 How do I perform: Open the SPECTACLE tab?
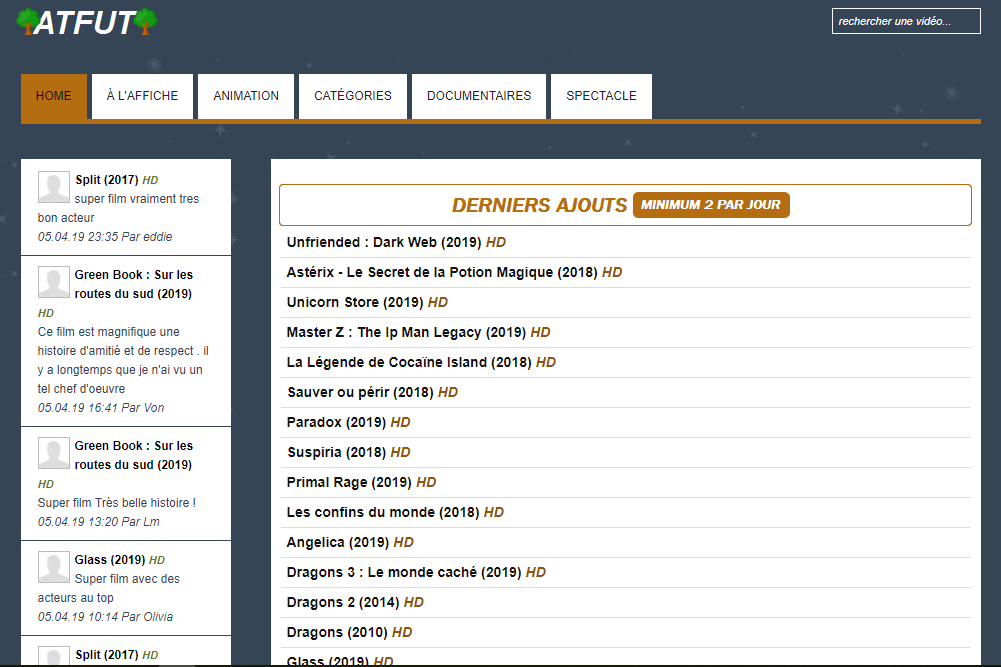[601, 96]
